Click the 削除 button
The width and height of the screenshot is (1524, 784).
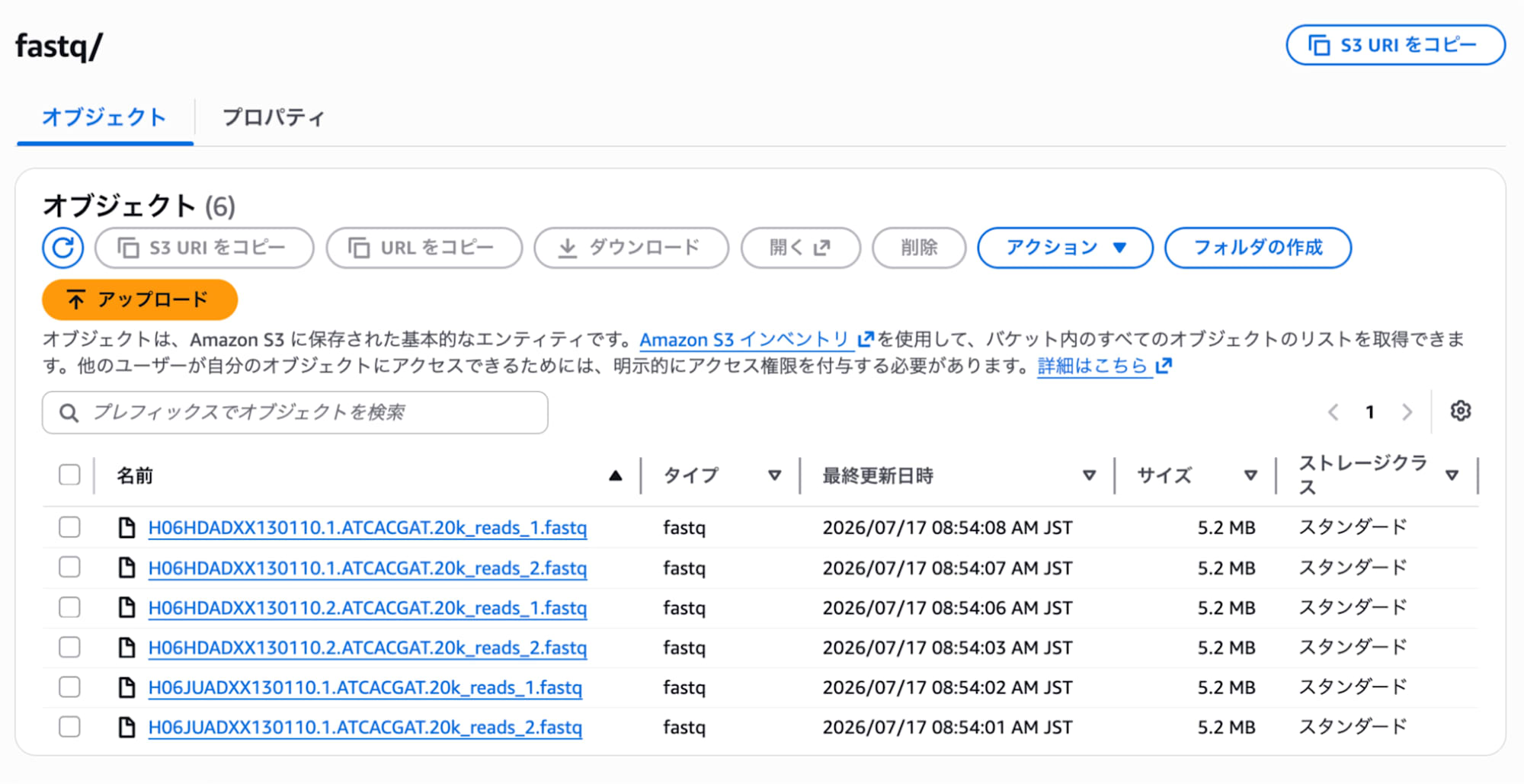919,248
